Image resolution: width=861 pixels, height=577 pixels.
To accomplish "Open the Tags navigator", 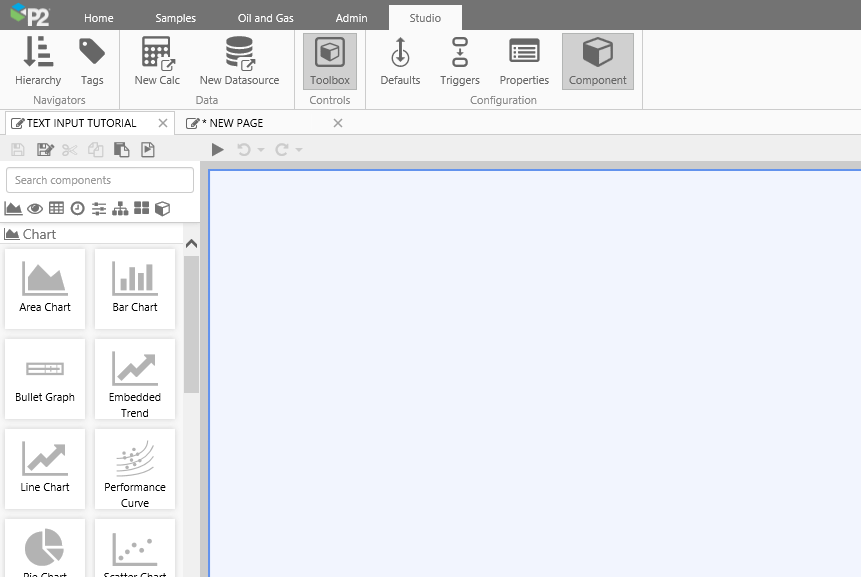I will 92,61.
